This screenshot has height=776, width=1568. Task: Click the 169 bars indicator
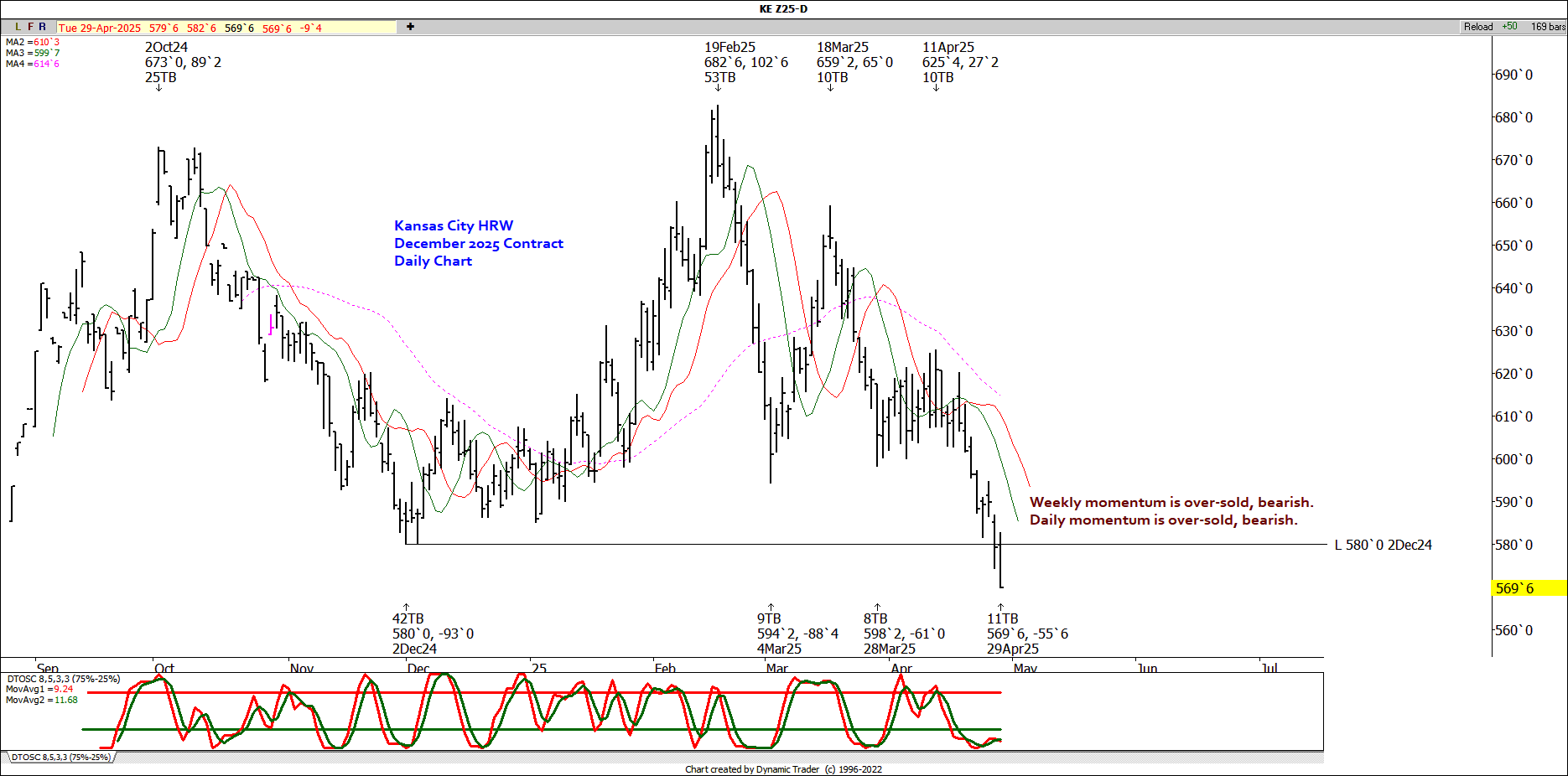[1548, 27]
